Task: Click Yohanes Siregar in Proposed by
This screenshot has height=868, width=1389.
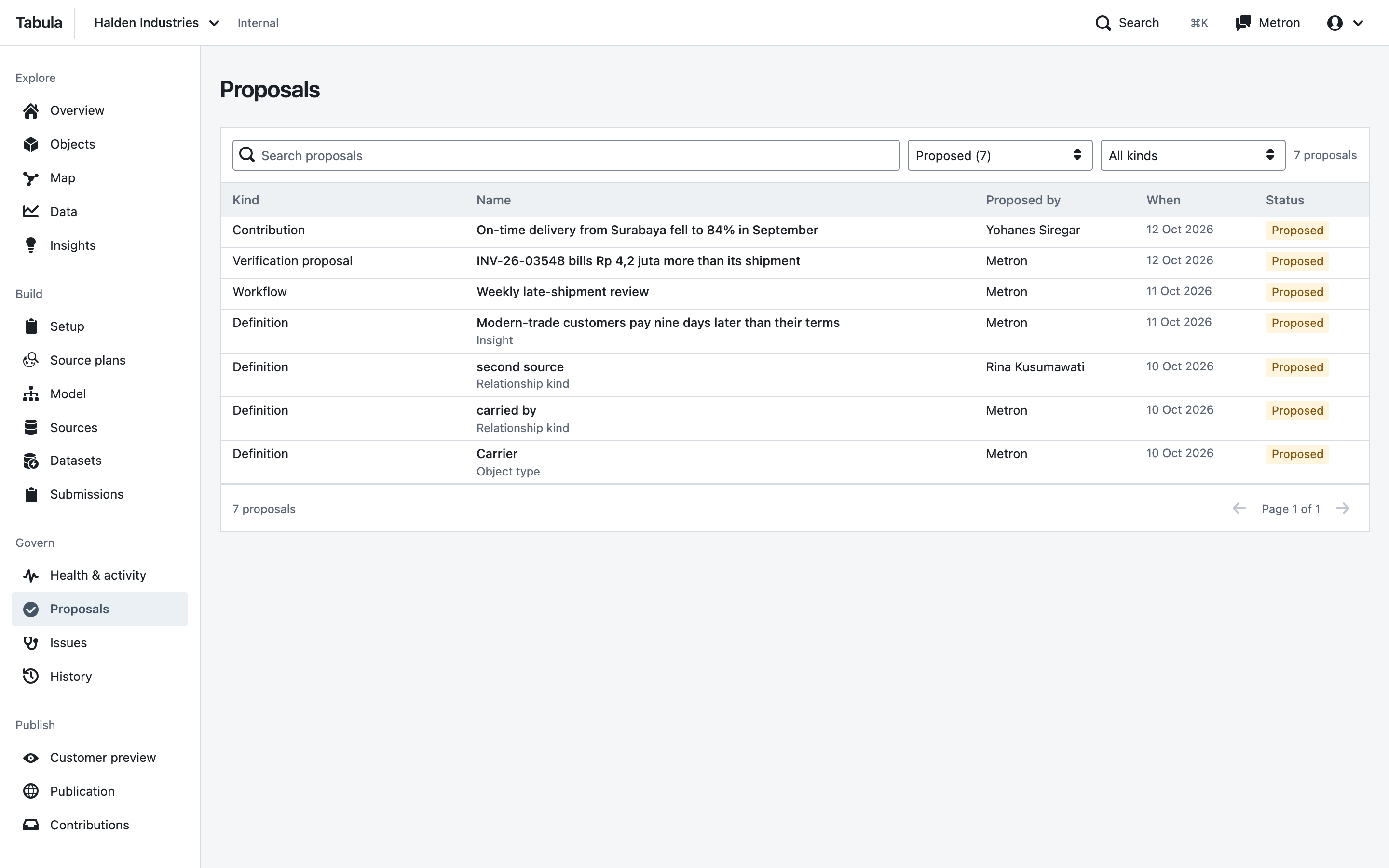Action: click(1033, 230)
